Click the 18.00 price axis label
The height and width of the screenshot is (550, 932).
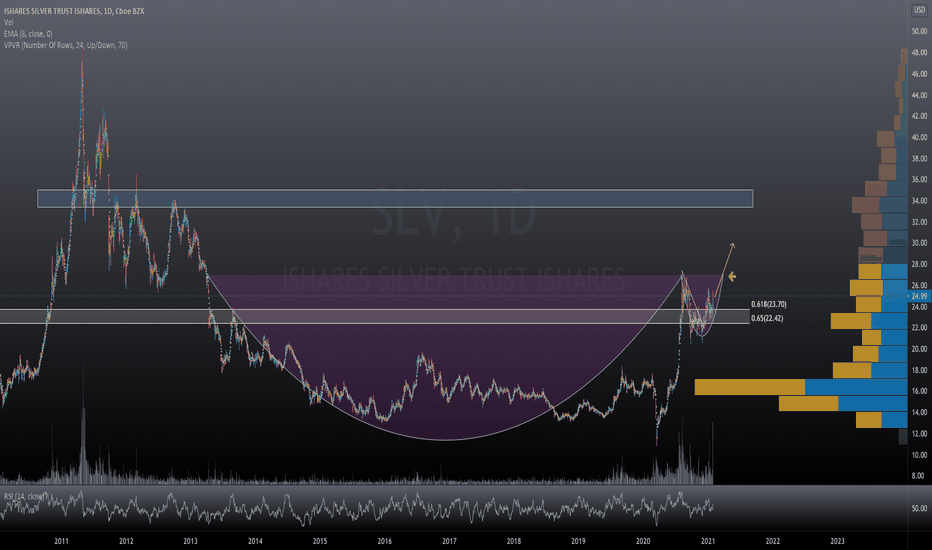[x=919, y=370]
